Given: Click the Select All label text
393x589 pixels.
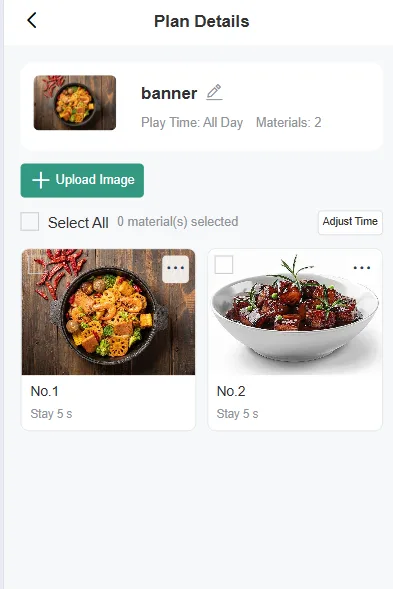Looking at the screenshot, I should 78,223.
